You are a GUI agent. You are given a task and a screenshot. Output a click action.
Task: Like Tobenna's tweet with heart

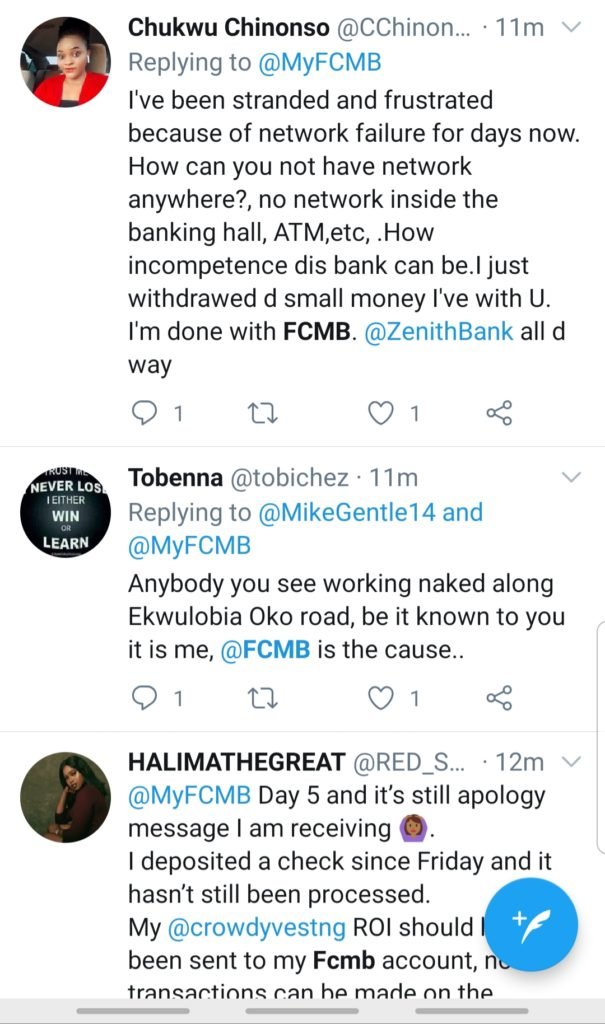pyautogui.click(x=381, y=697)
